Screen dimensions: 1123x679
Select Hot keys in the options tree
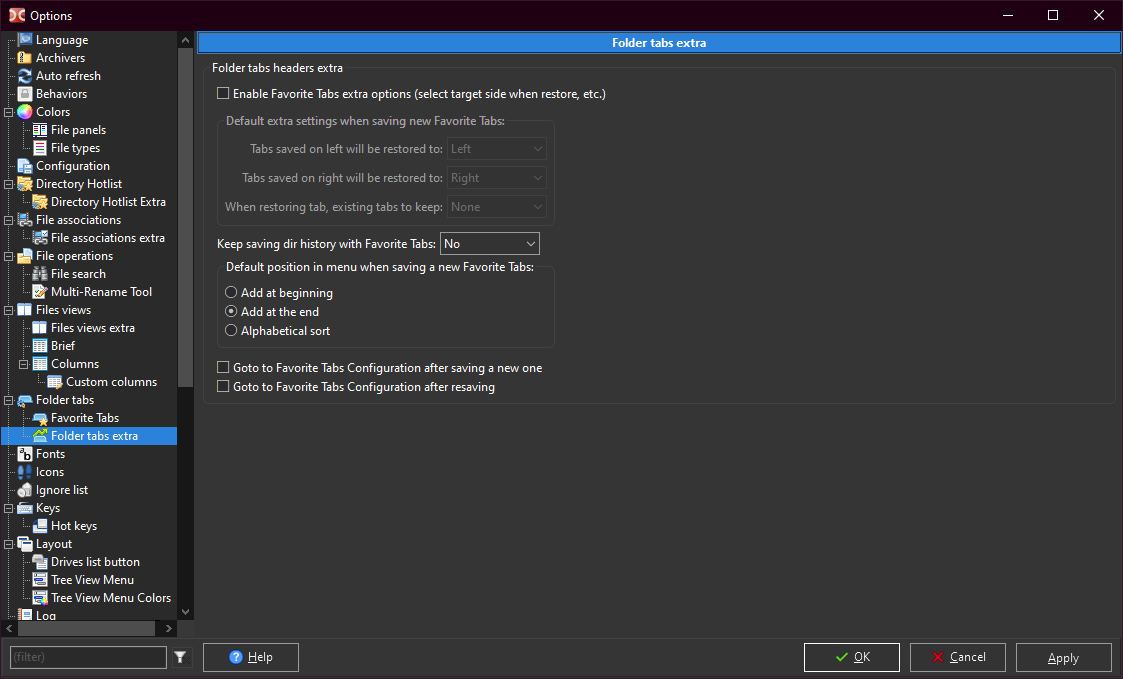(73, 526)
